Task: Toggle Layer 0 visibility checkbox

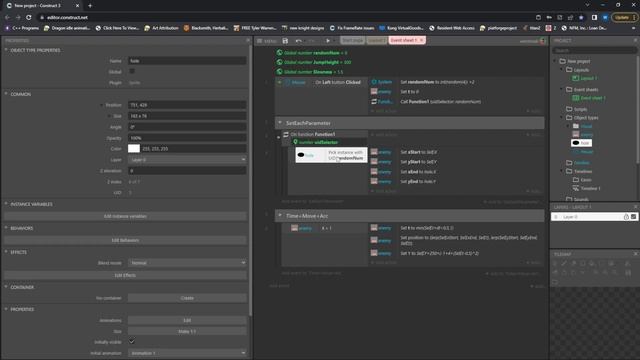Action: tap(633, 217)
